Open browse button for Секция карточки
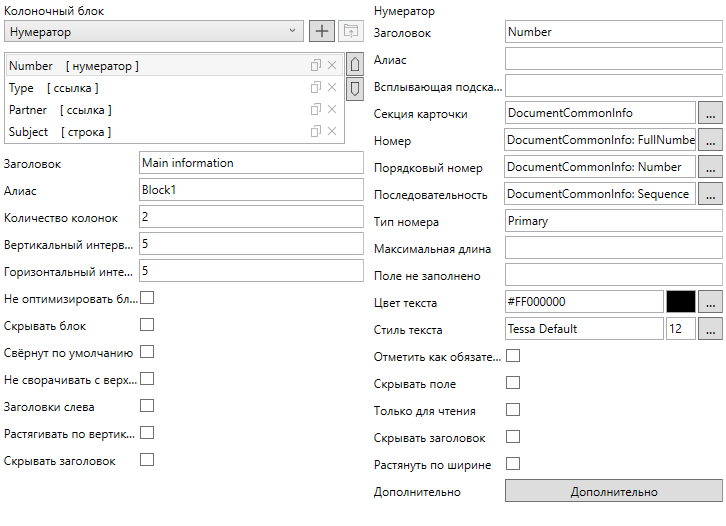This screenshot has width=726, height=526. coord(710,113)
